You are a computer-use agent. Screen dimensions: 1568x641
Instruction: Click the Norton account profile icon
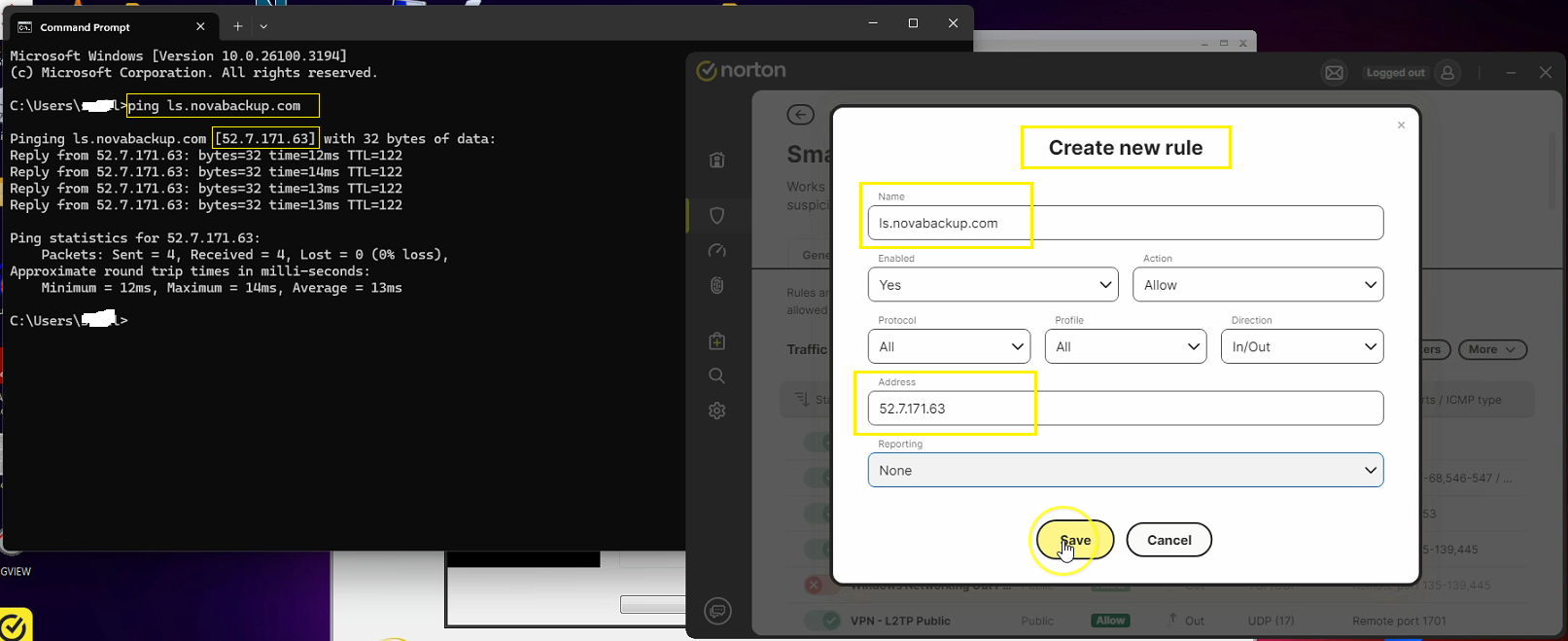(x=1447, y=73)
